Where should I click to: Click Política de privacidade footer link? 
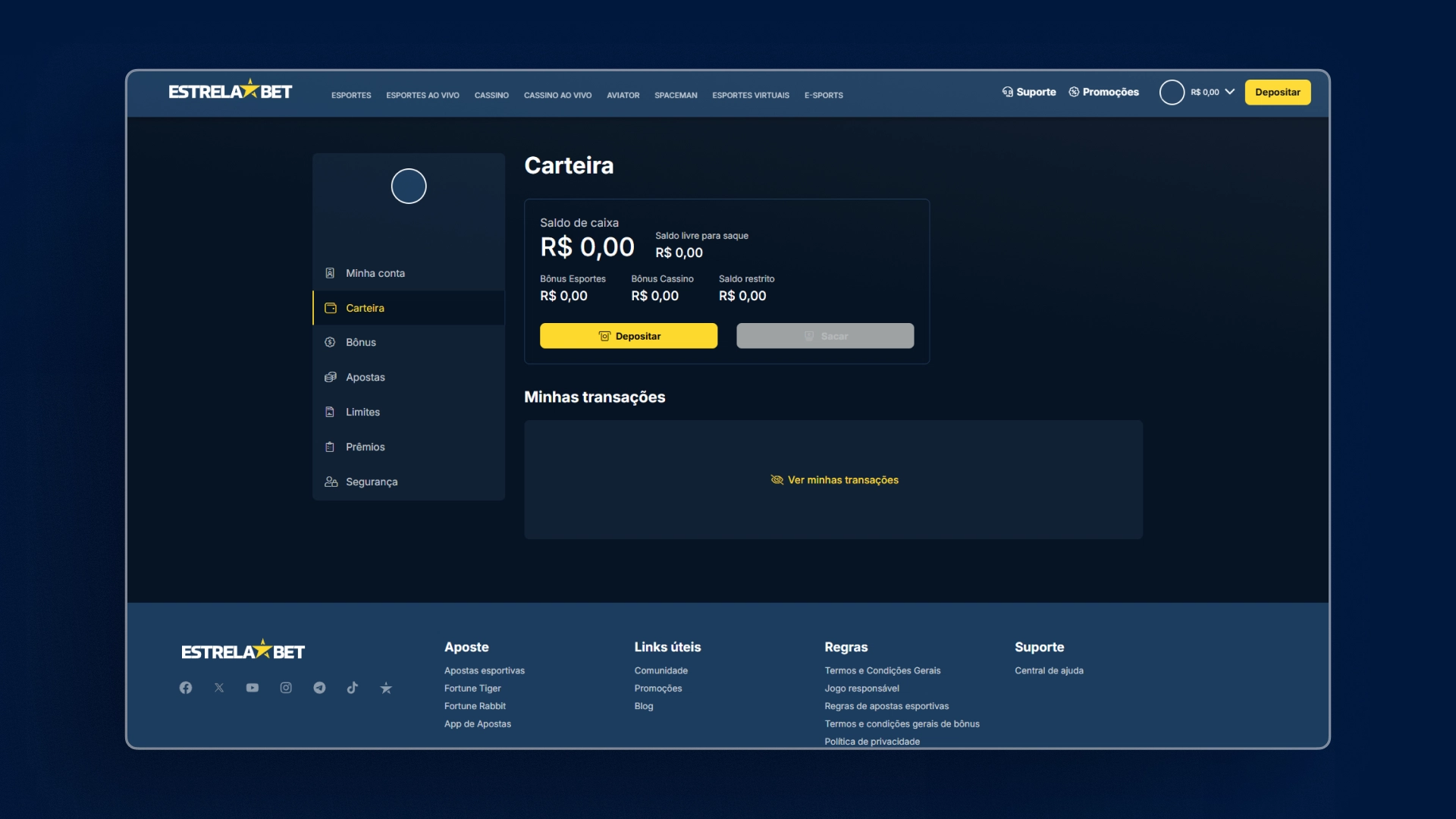tap(872, 742)
